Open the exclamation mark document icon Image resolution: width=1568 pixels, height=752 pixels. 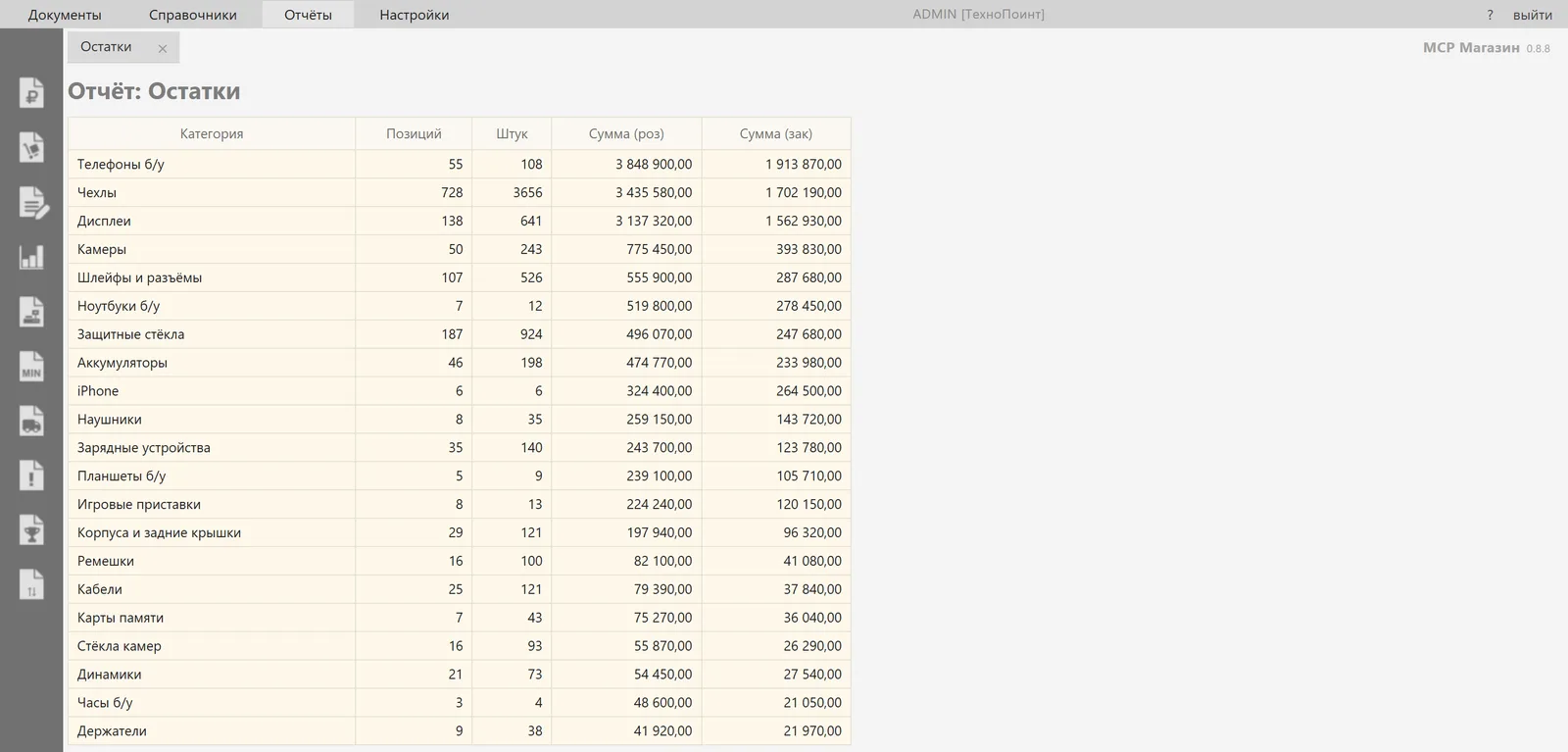(x=31, y=476)
